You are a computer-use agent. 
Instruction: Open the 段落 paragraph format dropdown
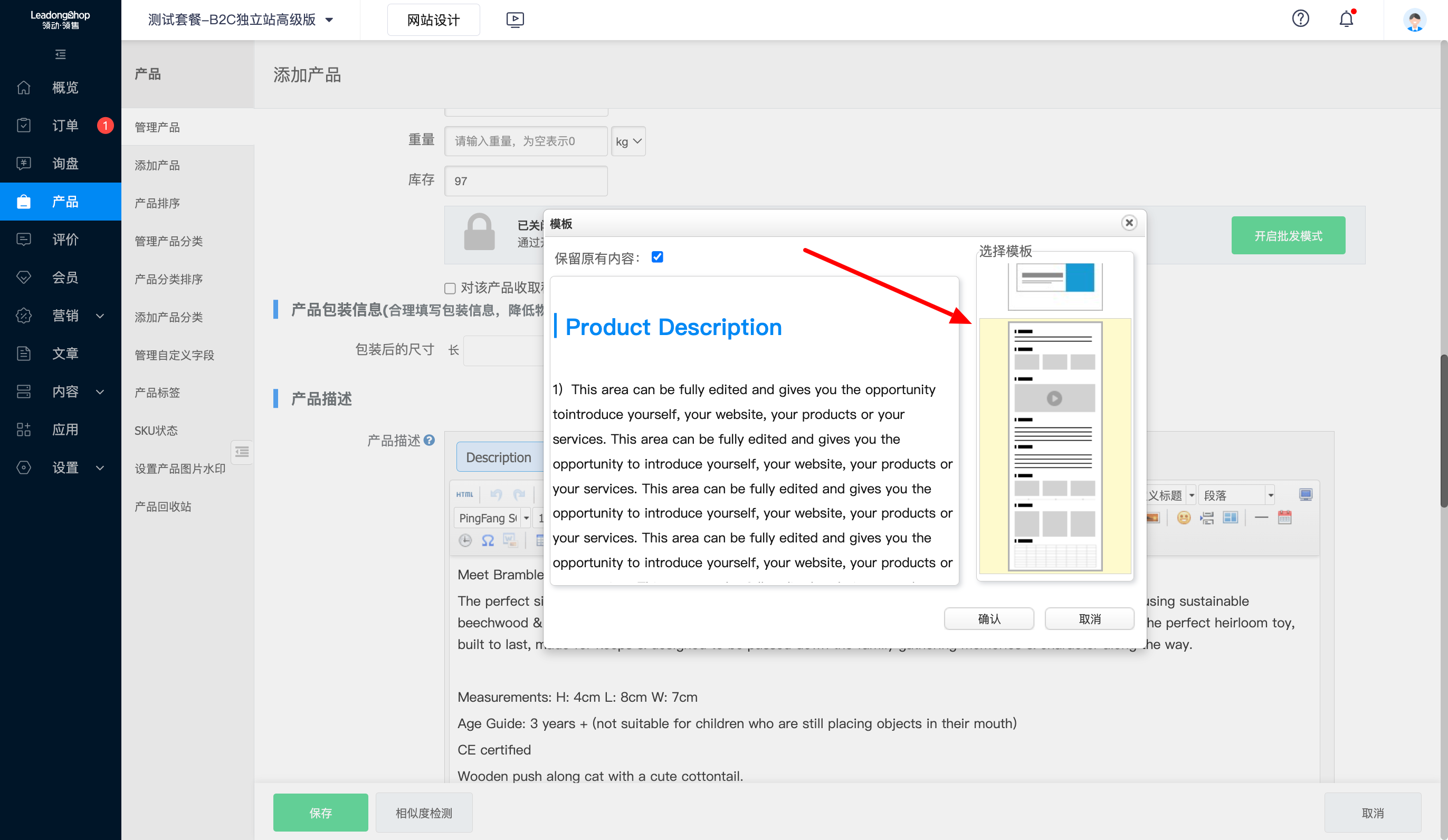pos(1237,495)
